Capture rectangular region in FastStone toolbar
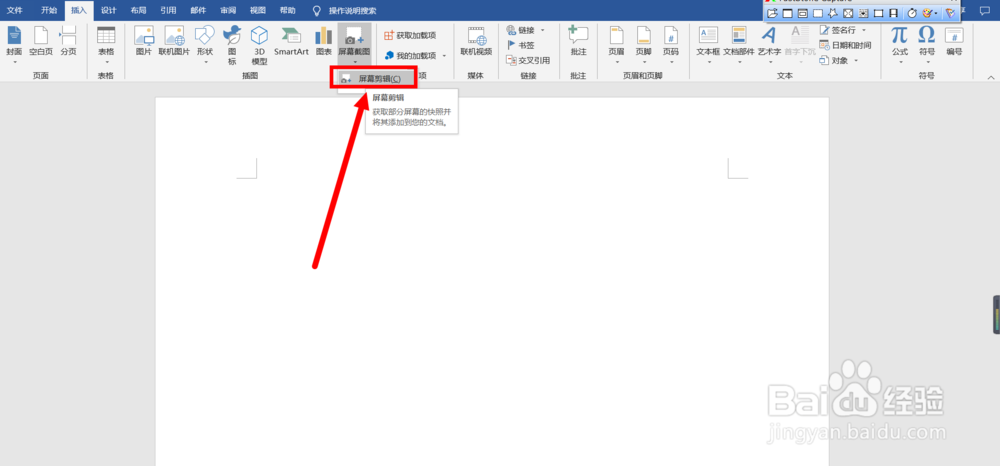Viewport: 1000px width, 466px height. (818, 13)
